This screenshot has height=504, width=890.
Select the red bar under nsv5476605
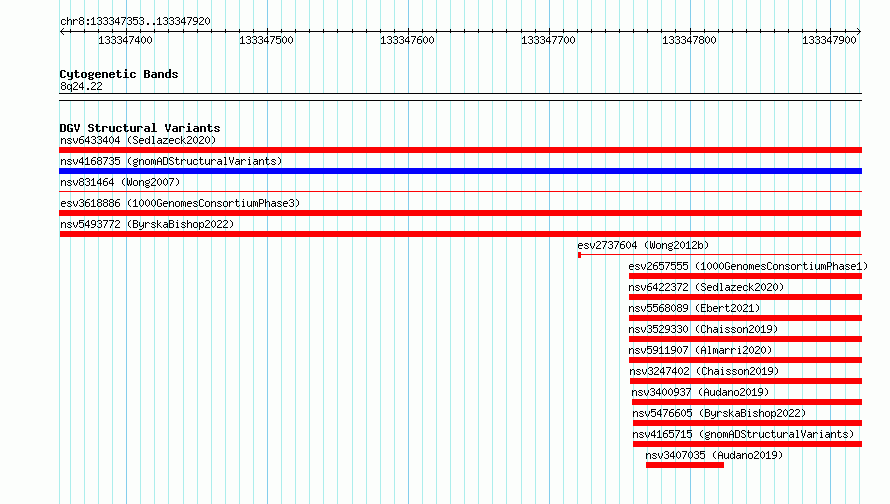point(748,423)
